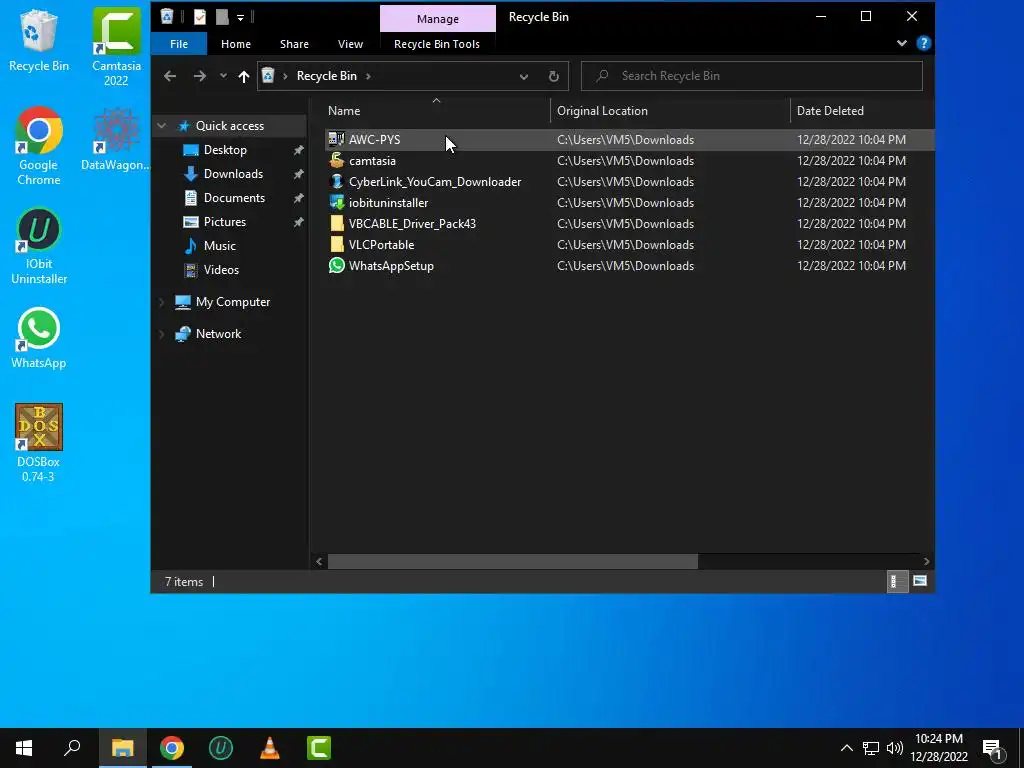Open the Recycle Bin Tools tab
1024x768 pixels.
[437, 44]
